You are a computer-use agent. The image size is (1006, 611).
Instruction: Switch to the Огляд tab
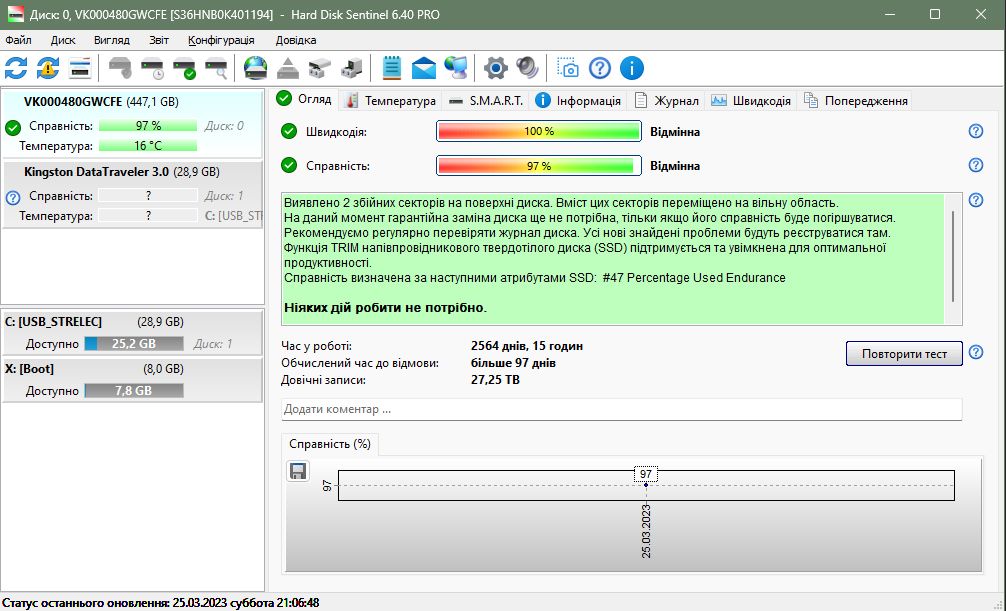[x=304, y=99]
